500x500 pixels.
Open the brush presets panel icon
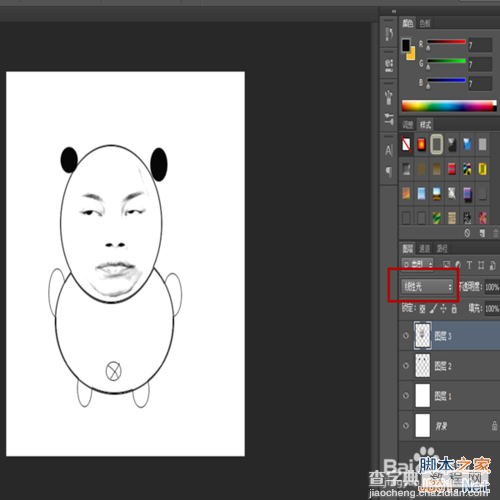point(389,98)
